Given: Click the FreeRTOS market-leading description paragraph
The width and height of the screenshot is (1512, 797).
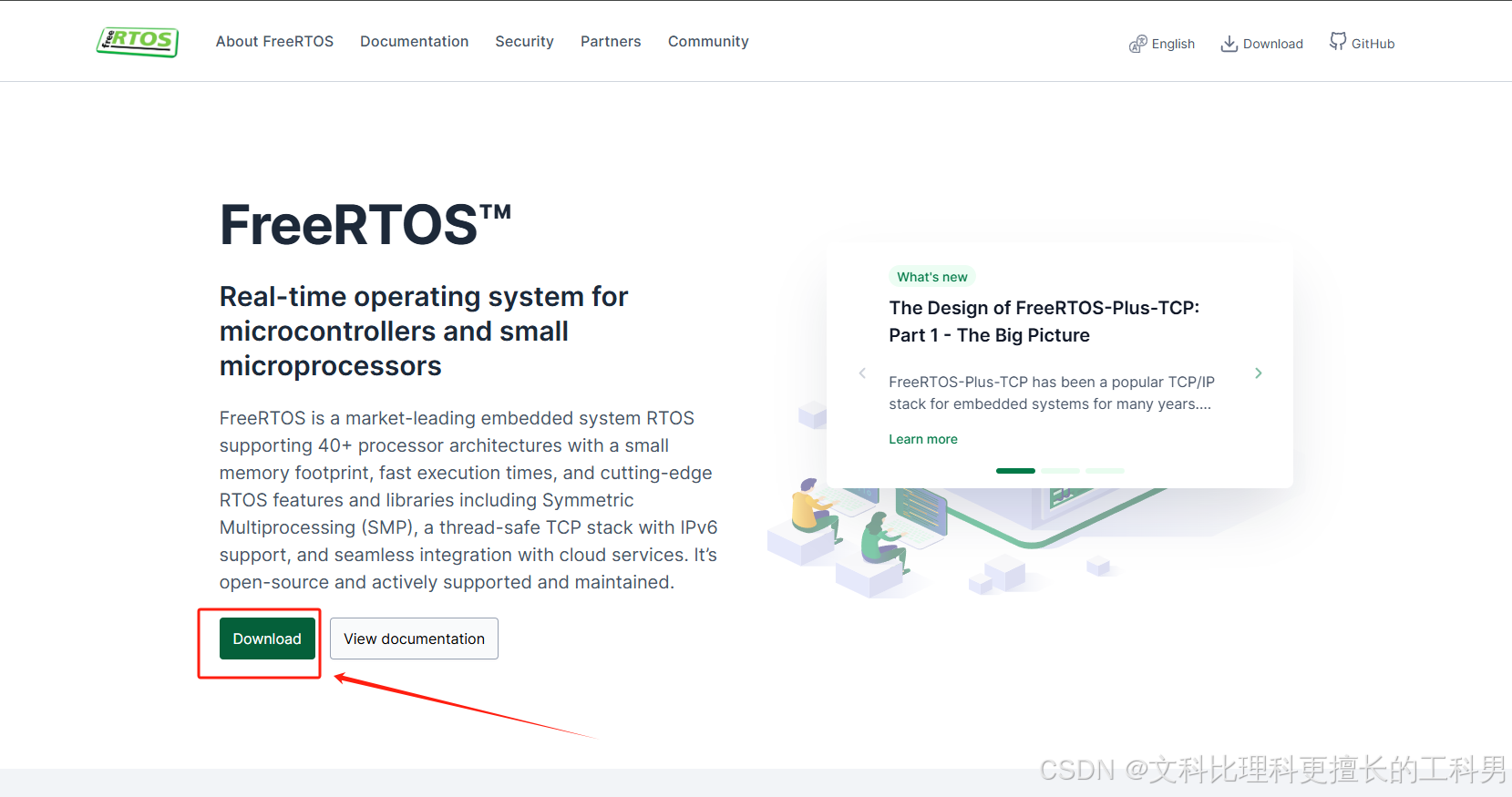Looking at the screenshot, I should click(468, 500).
